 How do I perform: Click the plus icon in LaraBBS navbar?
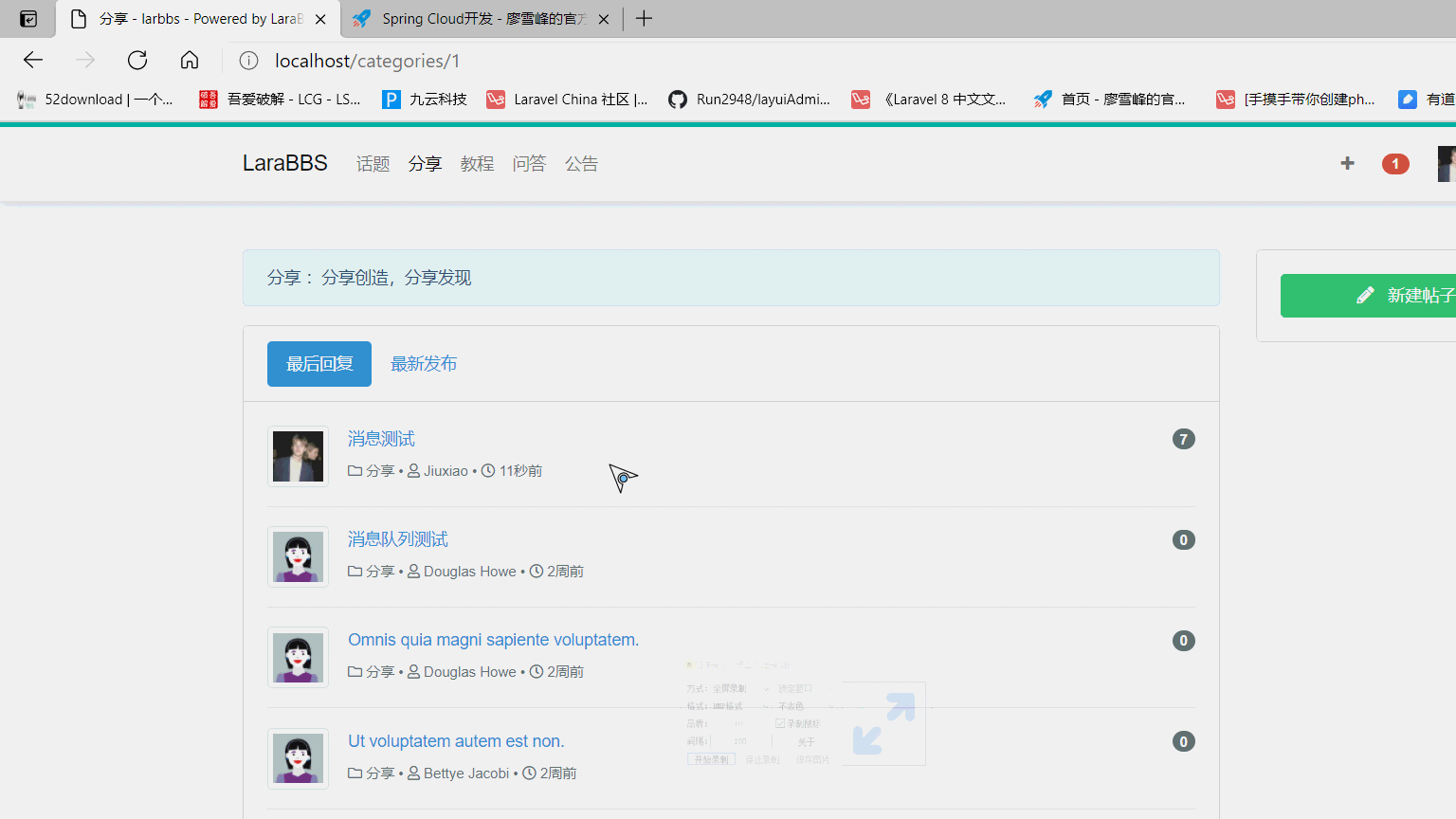pos(1347,163)
